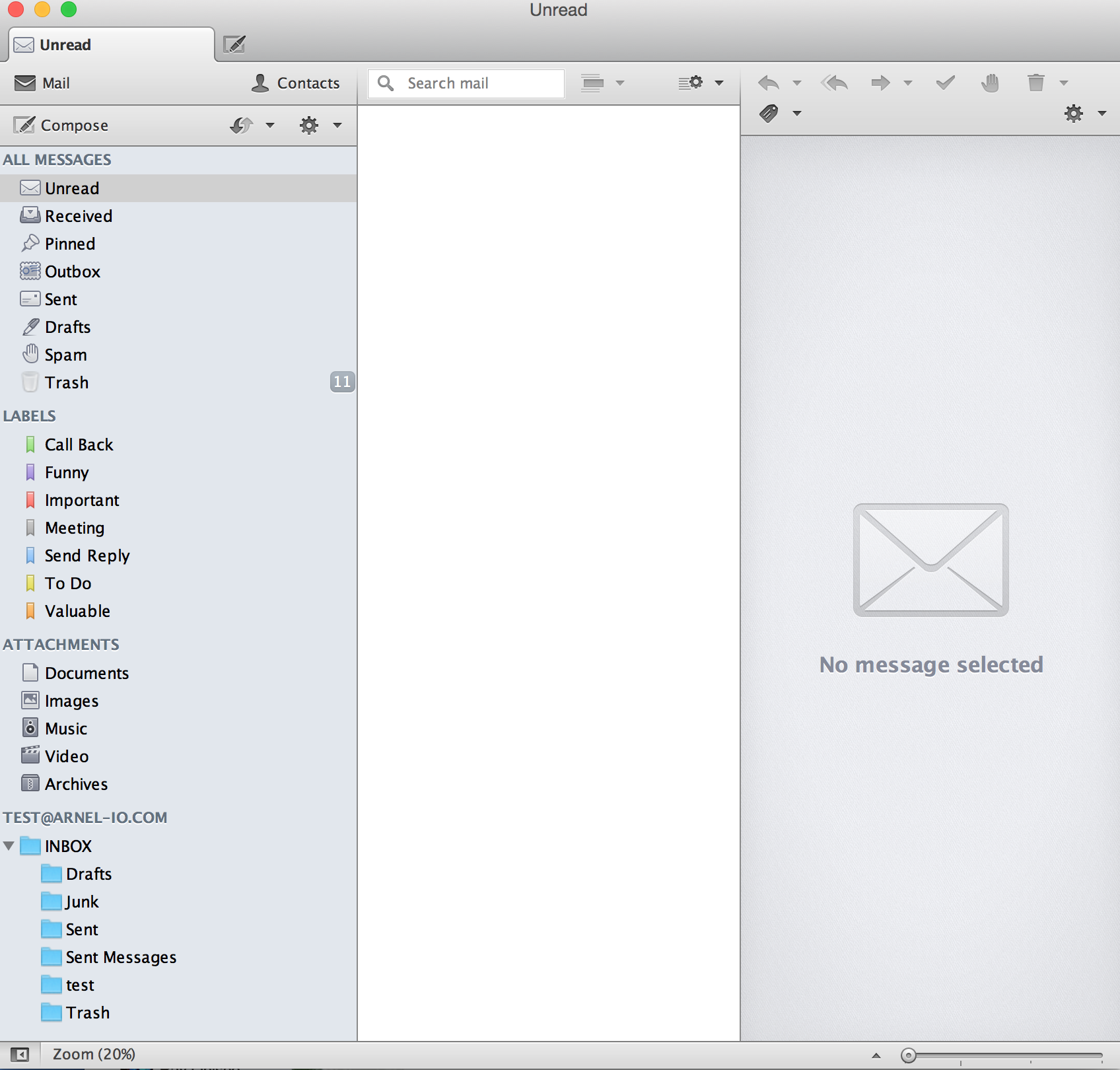Select the green Call Back label

click(x=178, y=445)
